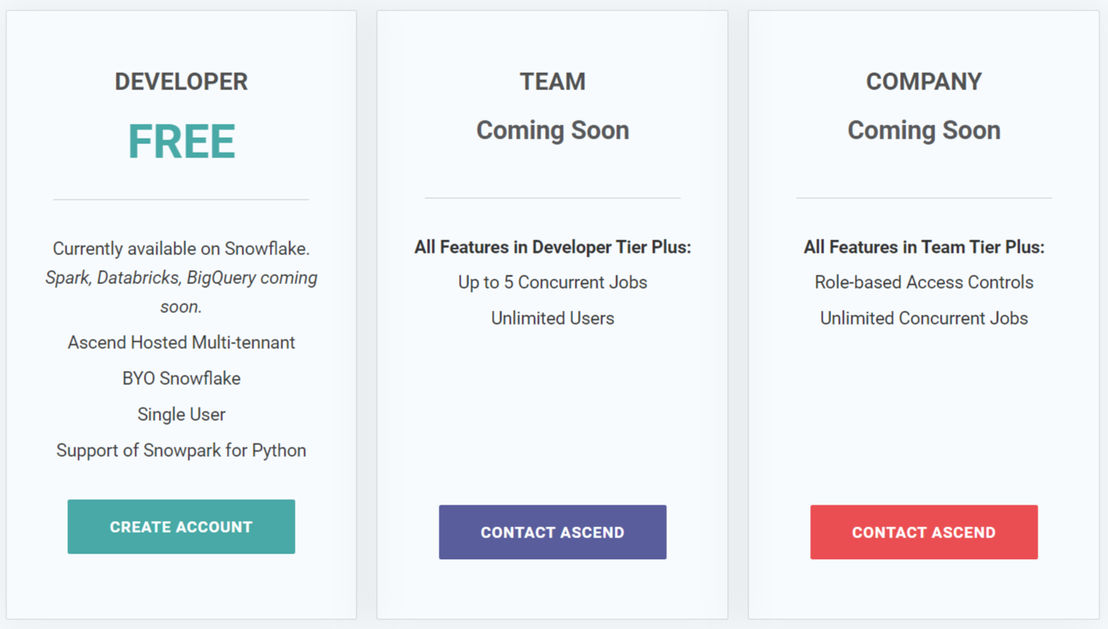Click the Create Account button
This screenshot has height=629, width=1108.
click(181, 527)
